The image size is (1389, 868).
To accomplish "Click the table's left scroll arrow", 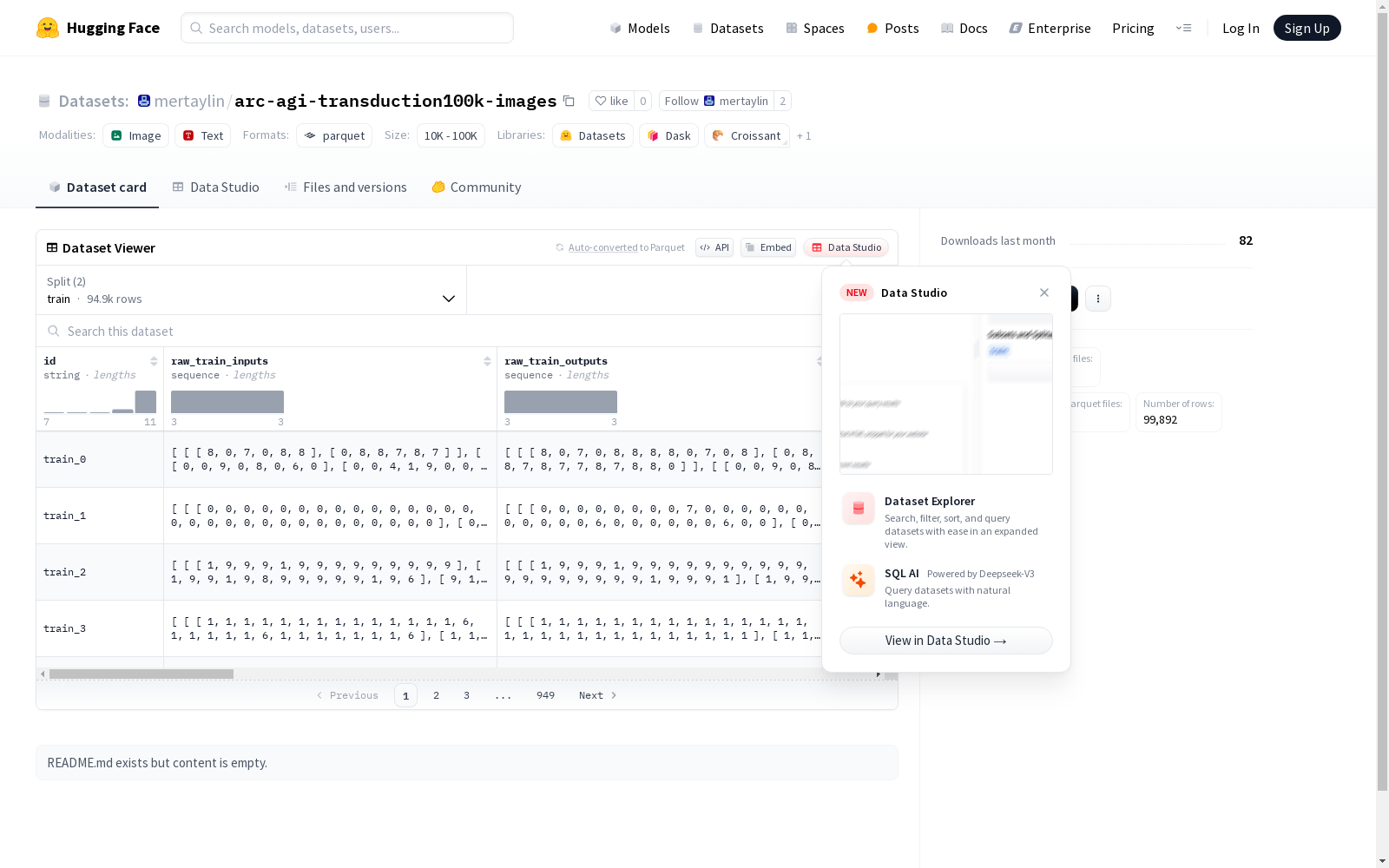I will pos(43,674).
